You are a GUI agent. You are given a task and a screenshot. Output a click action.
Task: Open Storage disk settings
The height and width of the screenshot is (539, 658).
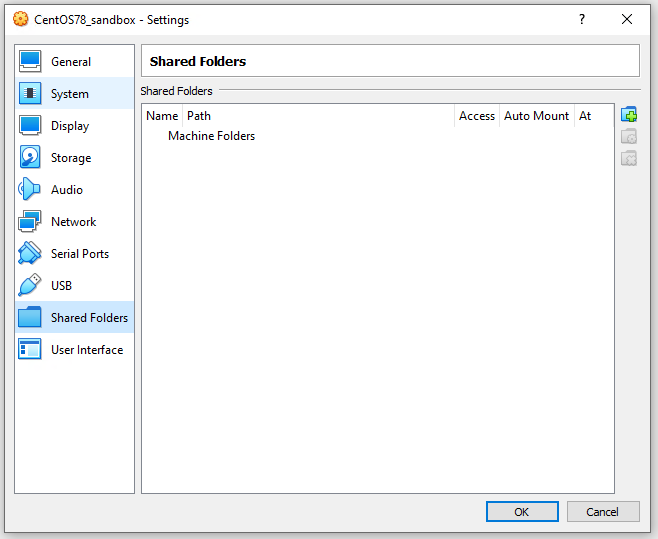coord(70,158)
